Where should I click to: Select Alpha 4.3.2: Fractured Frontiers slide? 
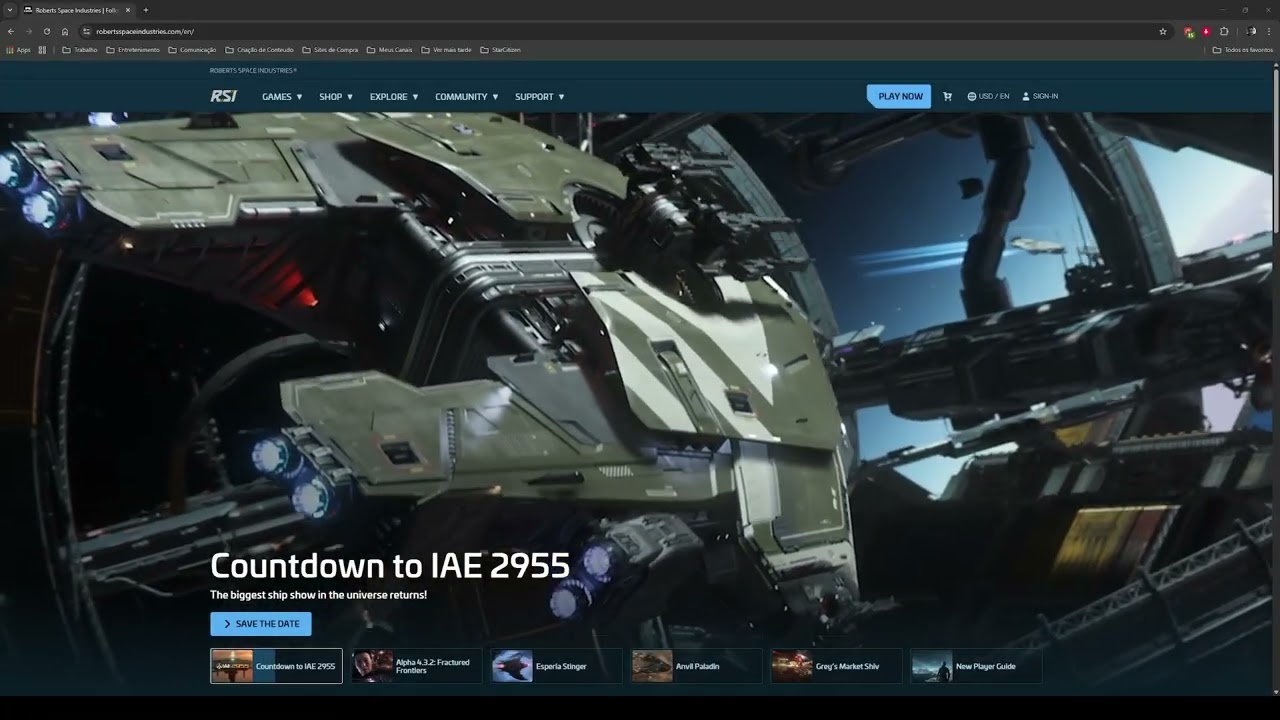click(416, 666)
